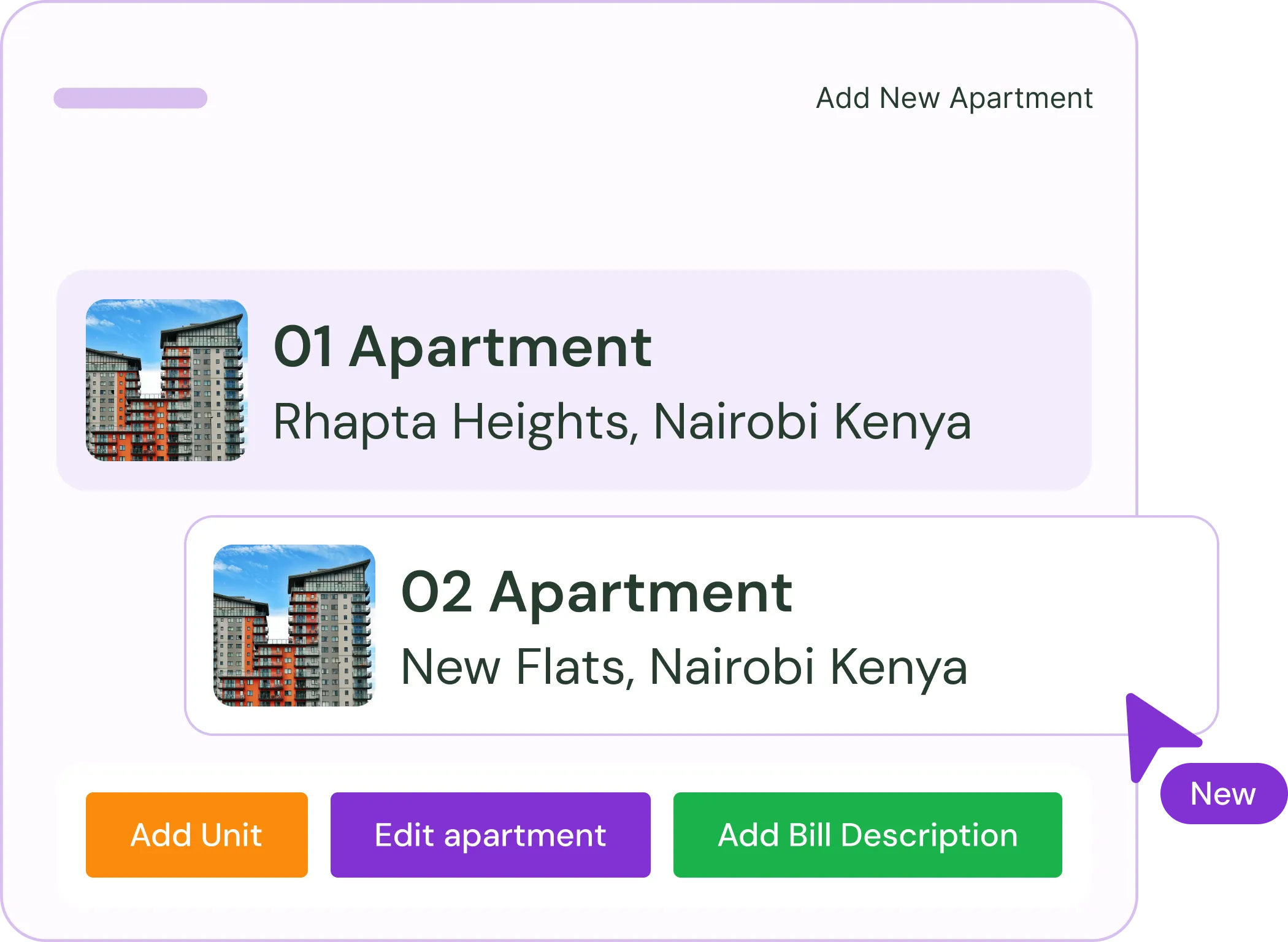This screenshot has width=1288, height=942.
Task: Open the 02 Apartment building thumbnail
Action: (x=294, y=625)
